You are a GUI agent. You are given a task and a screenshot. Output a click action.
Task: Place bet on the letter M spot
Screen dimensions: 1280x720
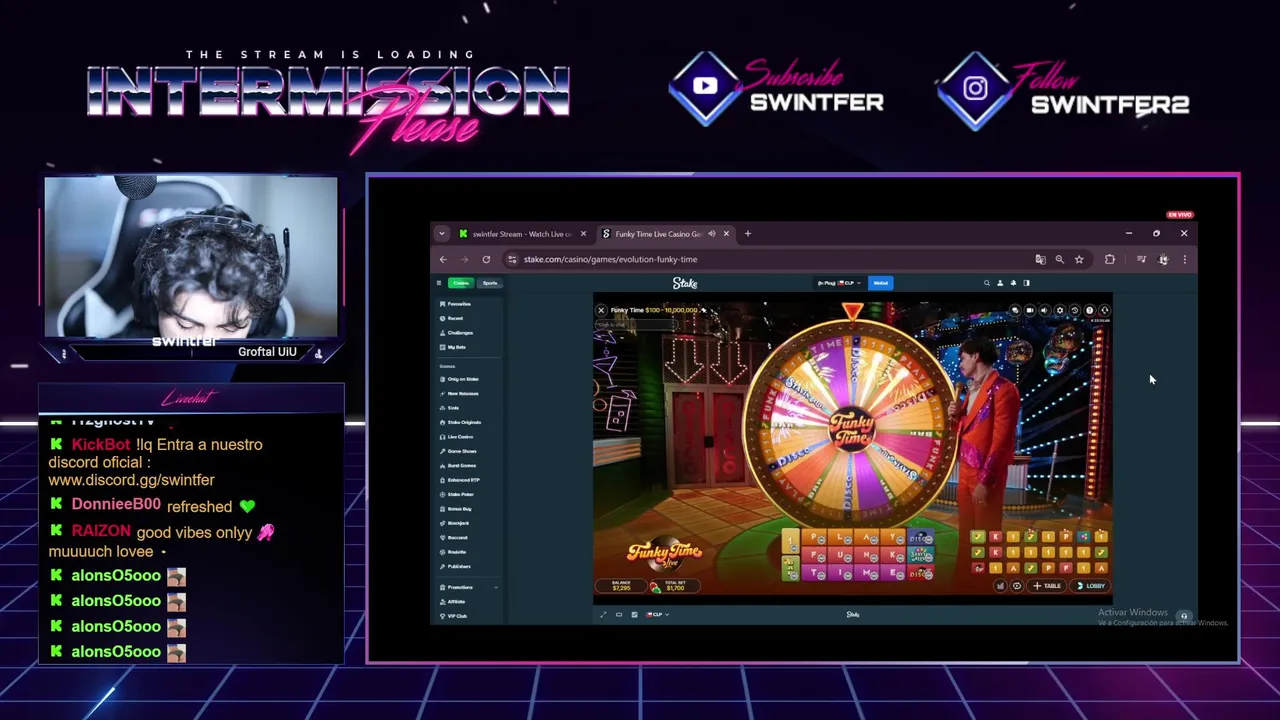[865, 573]
